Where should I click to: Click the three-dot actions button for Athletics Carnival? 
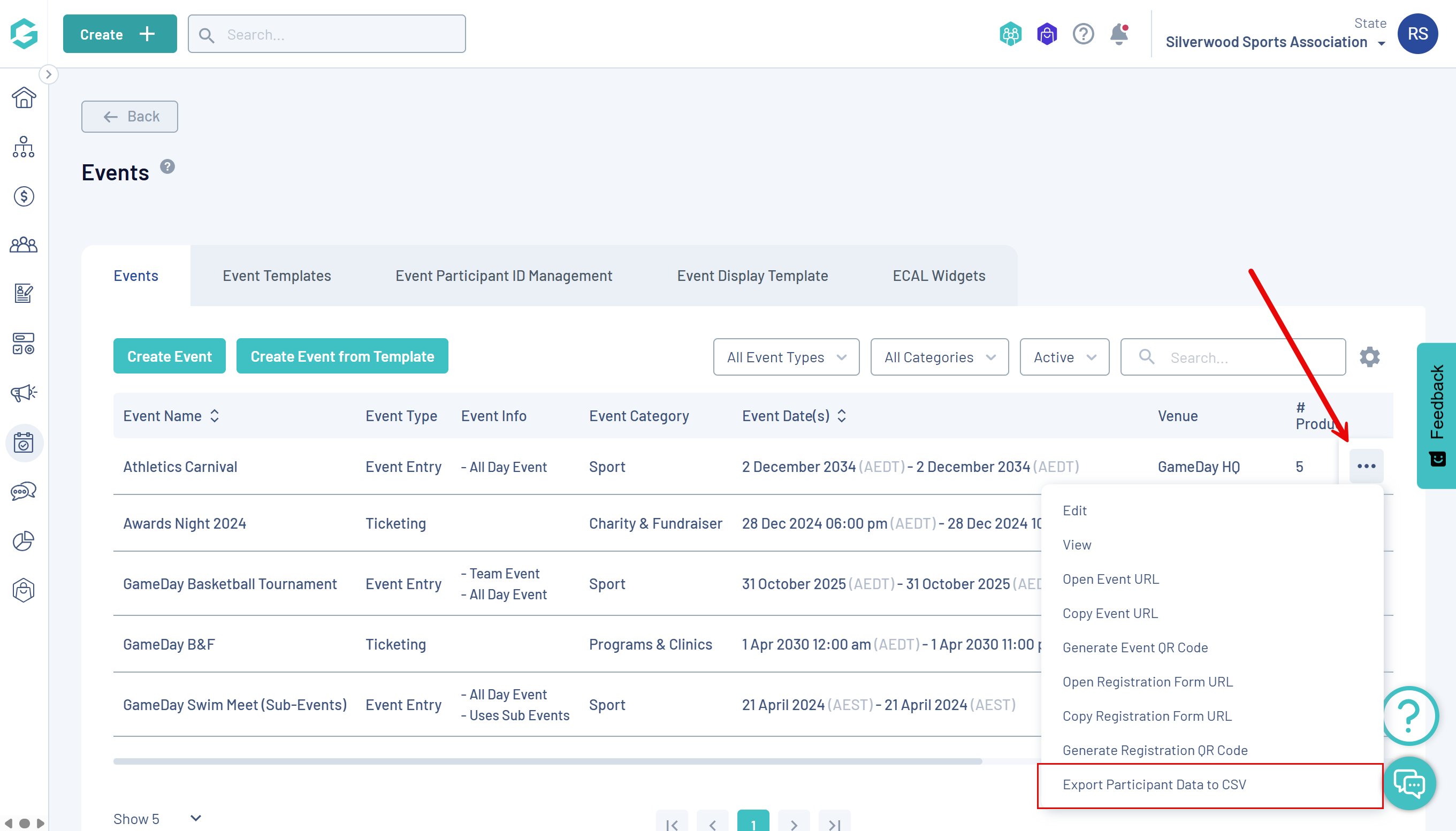pos(1366,466)
